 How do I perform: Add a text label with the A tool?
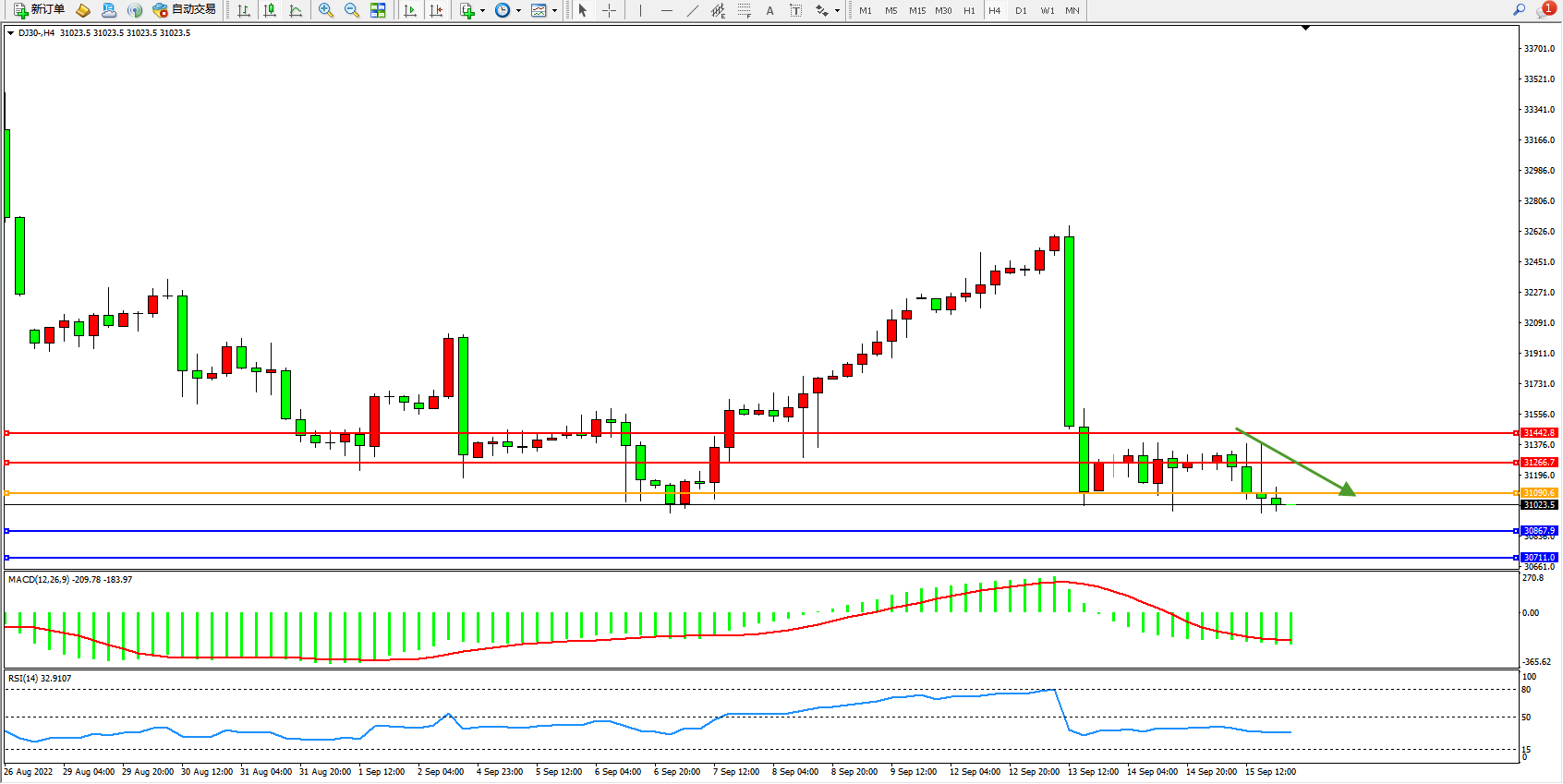click(769, 10)
